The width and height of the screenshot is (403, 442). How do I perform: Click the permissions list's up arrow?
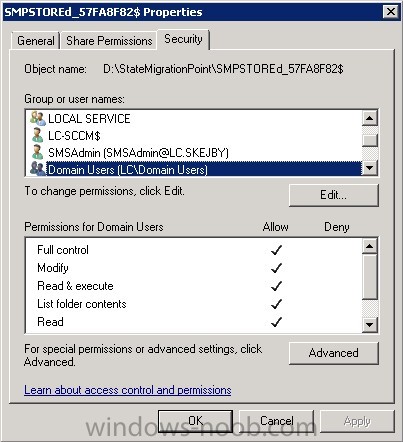tap(370, 246)
